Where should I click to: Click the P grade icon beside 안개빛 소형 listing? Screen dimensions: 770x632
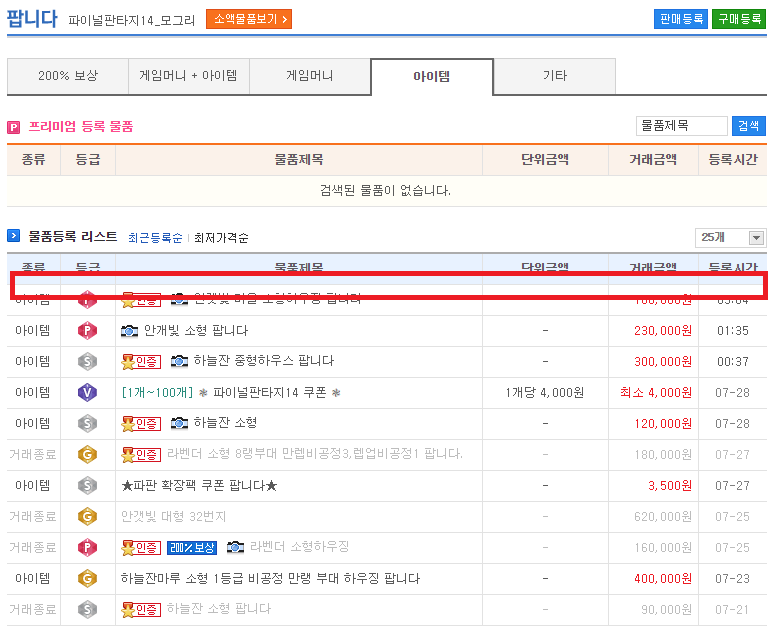pyautogui.click(x=87, y=330)
